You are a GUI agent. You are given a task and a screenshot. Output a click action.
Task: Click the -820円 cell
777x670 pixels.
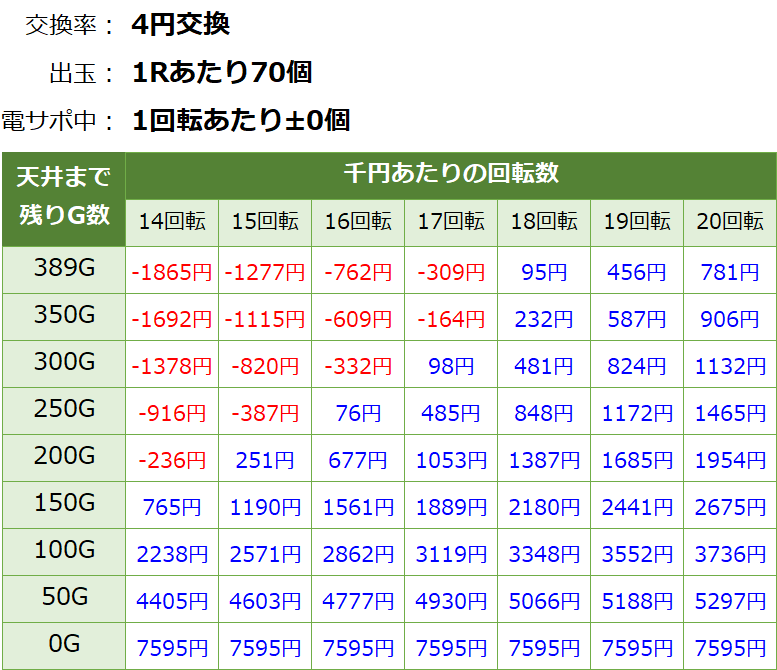[265, 364]
